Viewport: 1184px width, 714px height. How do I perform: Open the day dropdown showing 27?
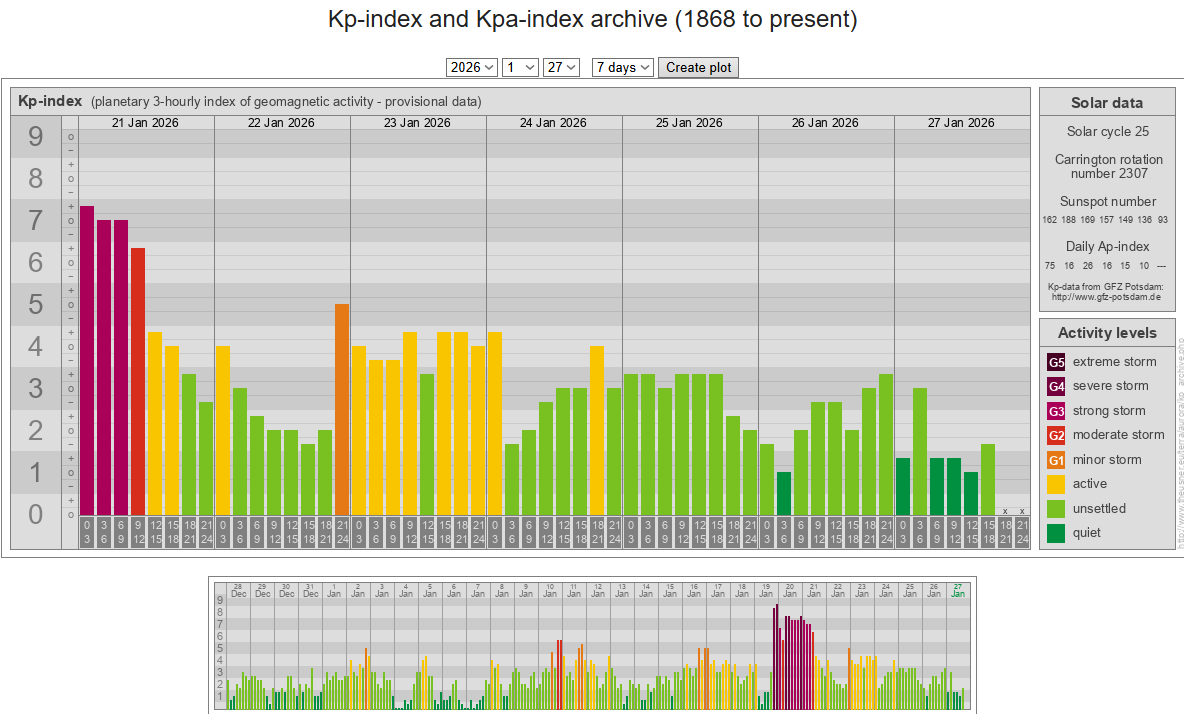(x=561, y=67)
